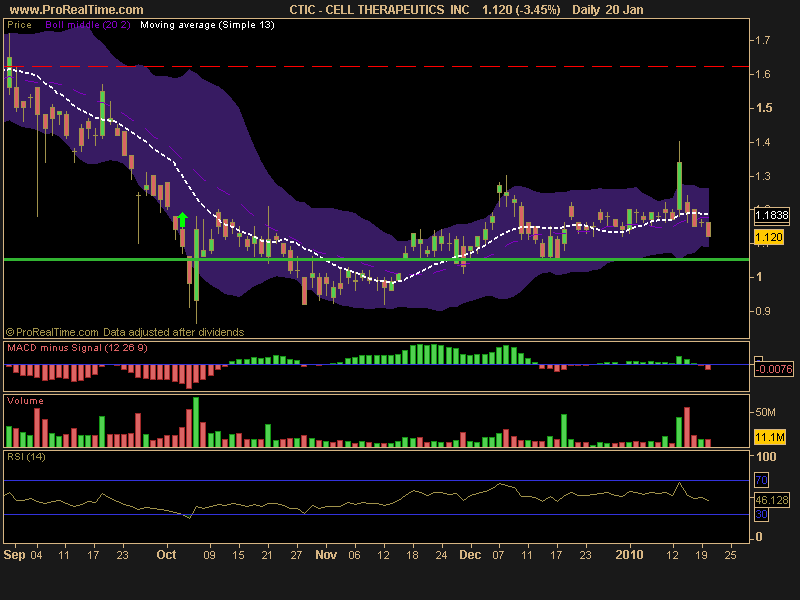Image resolution: width=800 pixels, height=600 pixels.
Task: Click the CTIC - CELL THERAPEUTICS INC title
Action: pyautogui.click(x=379, y=10)
